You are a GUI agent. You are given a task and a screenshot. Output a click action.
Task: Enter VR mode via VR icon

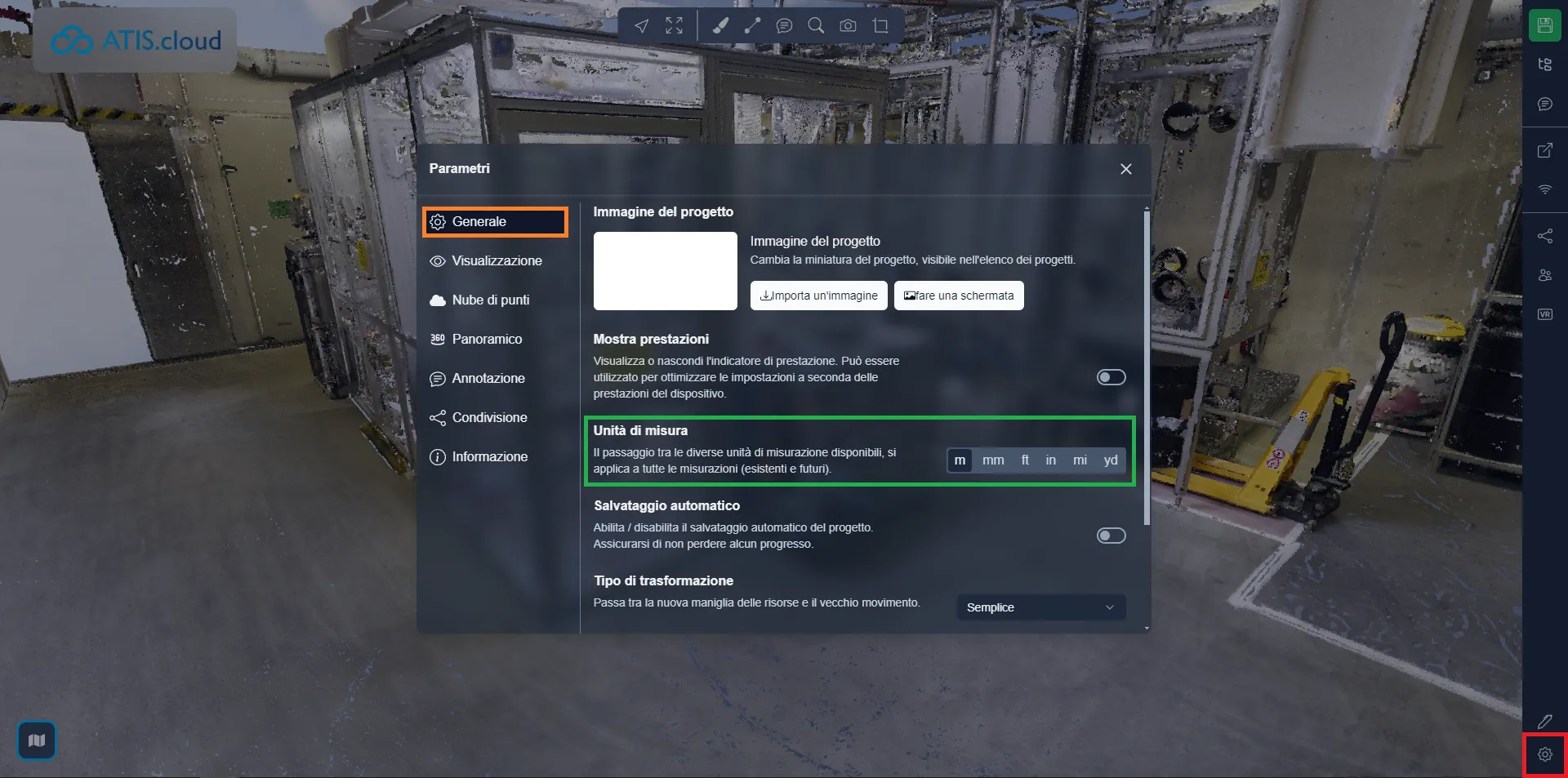point(1544,314)
